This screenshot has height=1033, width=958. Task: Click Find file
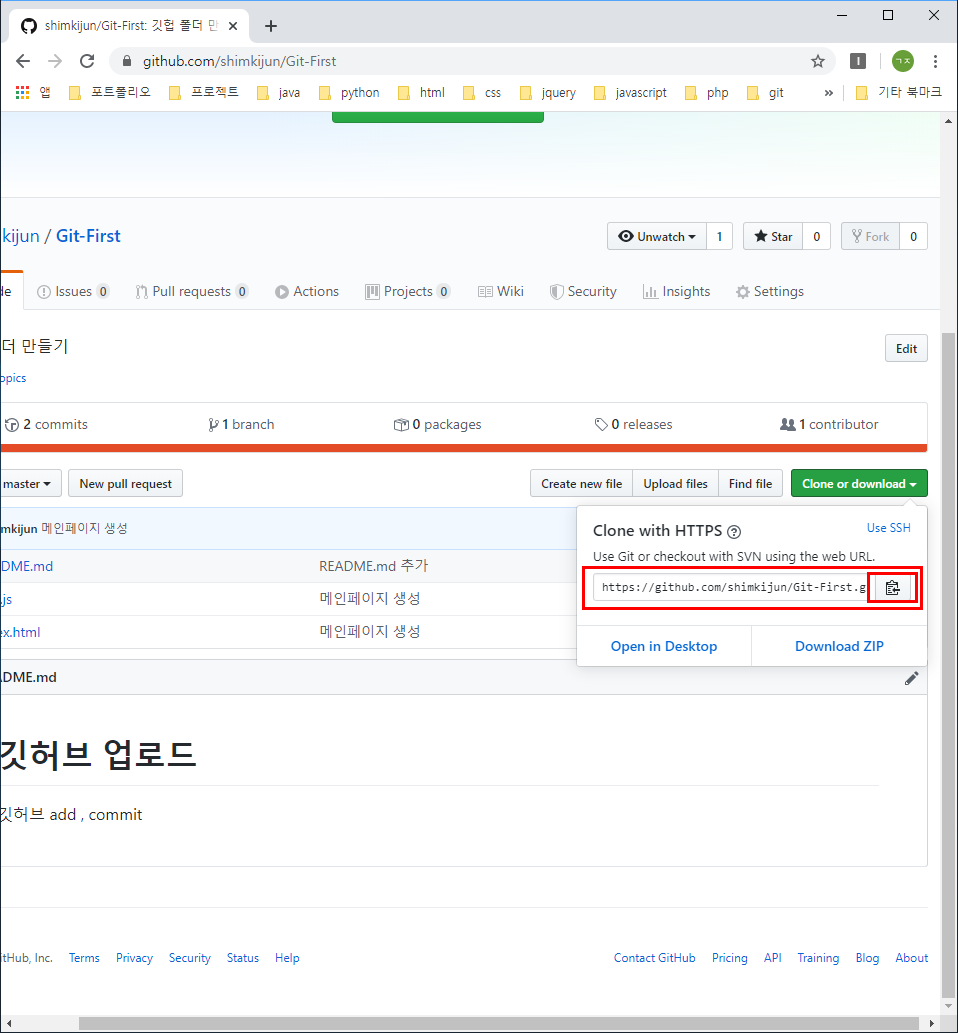pos(750,484)
